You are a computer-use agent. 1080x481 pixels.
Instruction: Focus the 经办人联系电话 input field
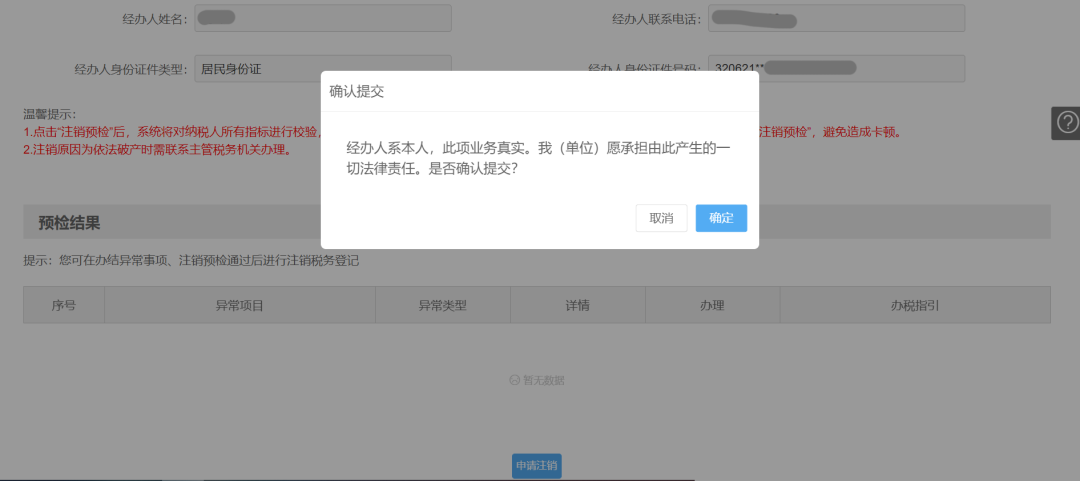tap(835, 18)
